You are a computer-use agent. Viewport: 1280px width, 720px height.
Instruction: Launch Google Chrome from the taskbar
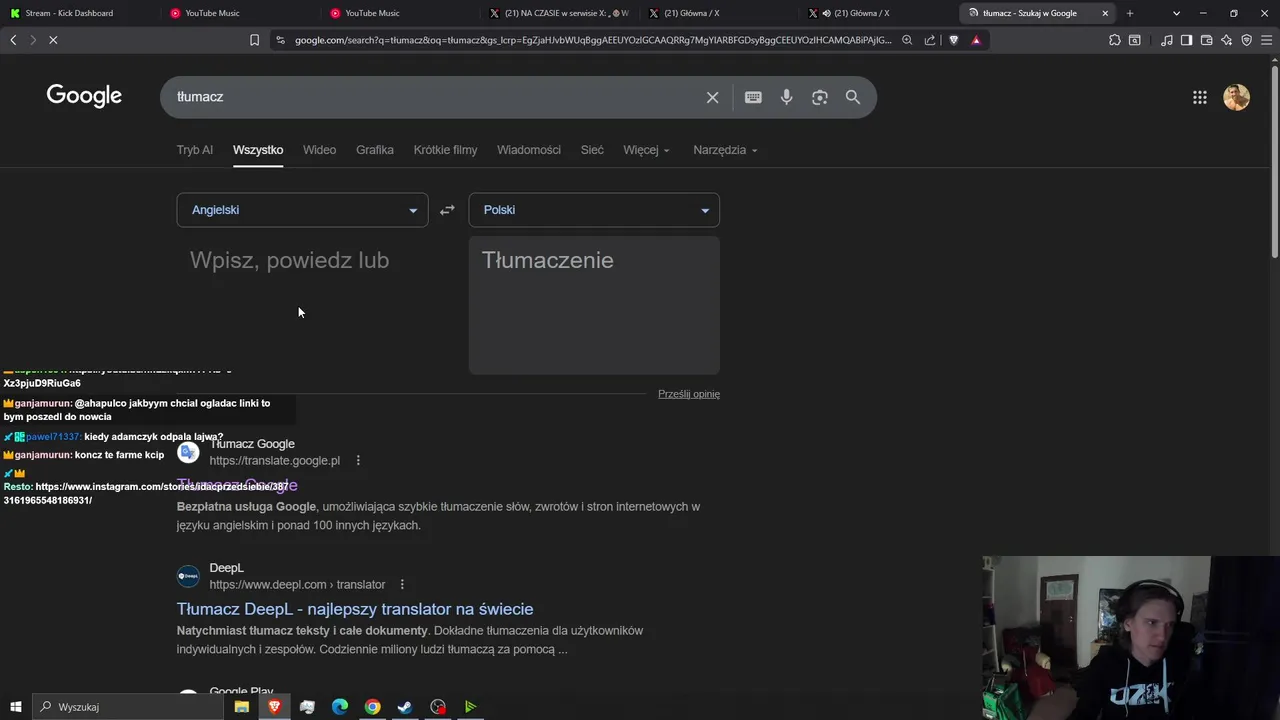pos(372,707)
